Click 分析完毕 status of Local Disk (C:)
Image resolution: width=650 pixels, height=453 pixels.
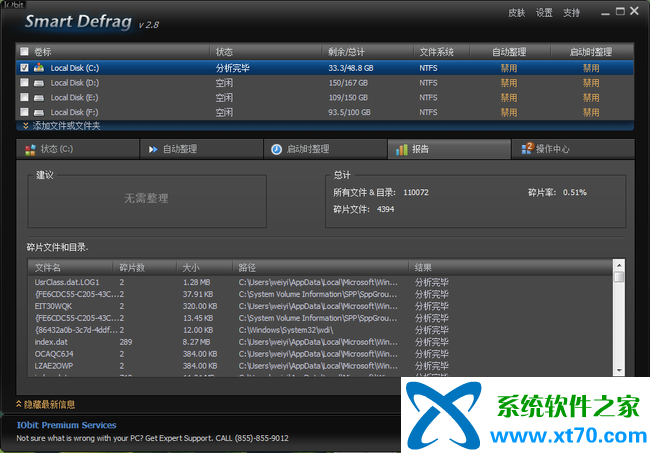(233, 68)
